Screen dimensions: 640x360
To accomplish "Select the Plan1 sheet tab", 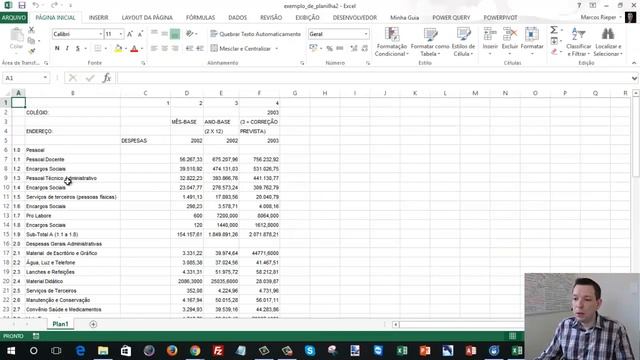I will 60,324.
